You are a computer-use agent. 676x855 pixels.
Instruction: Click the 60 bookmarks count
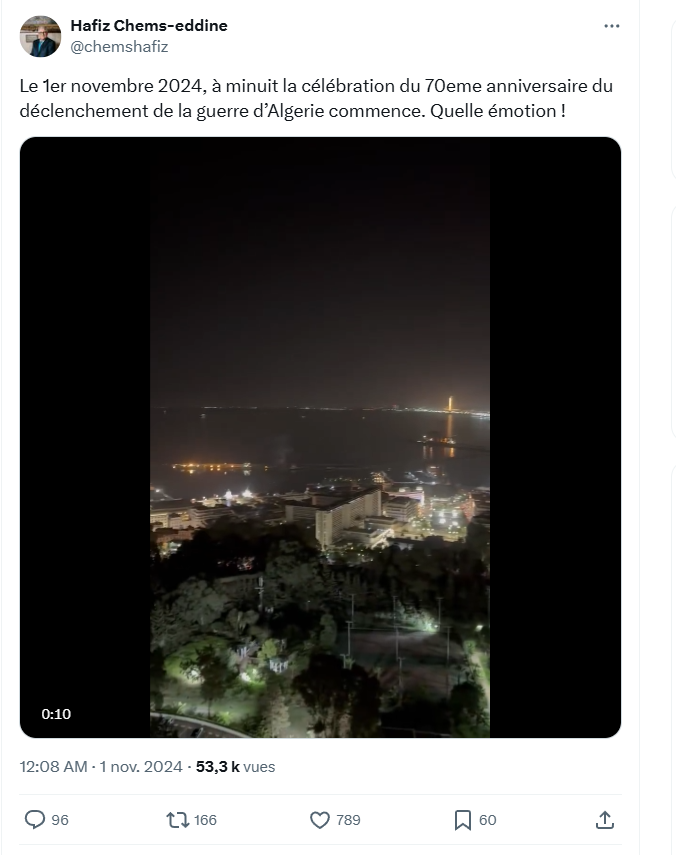click(487, 820)
